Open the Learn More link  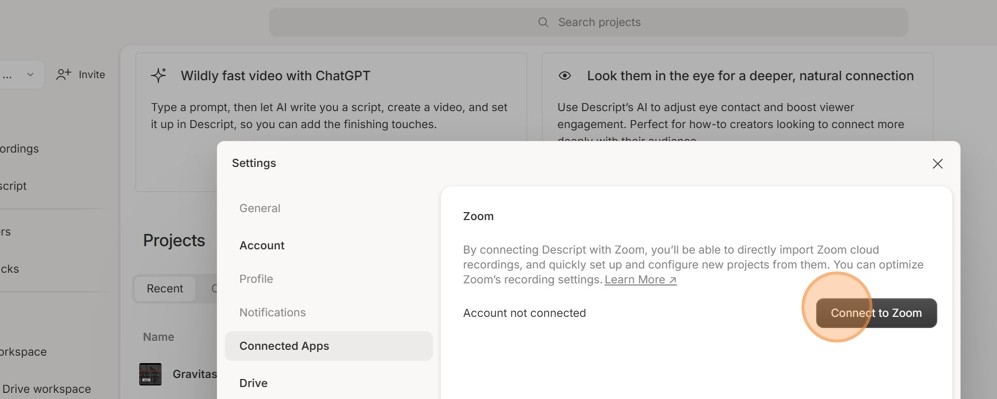click(640, 280)
